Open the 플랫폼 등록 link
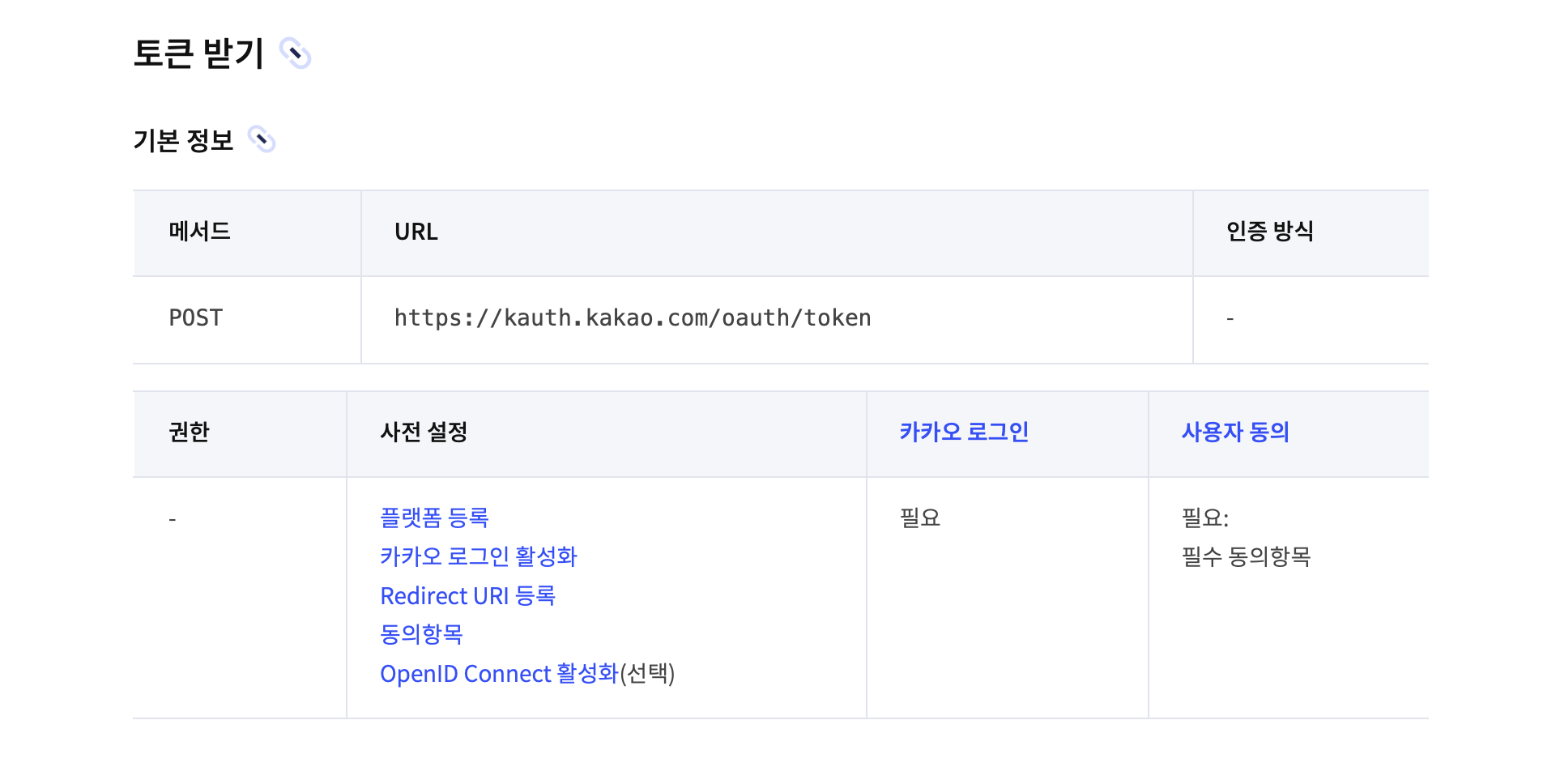The width and height of the screenshot is (1560, 784). coord(435,518)
